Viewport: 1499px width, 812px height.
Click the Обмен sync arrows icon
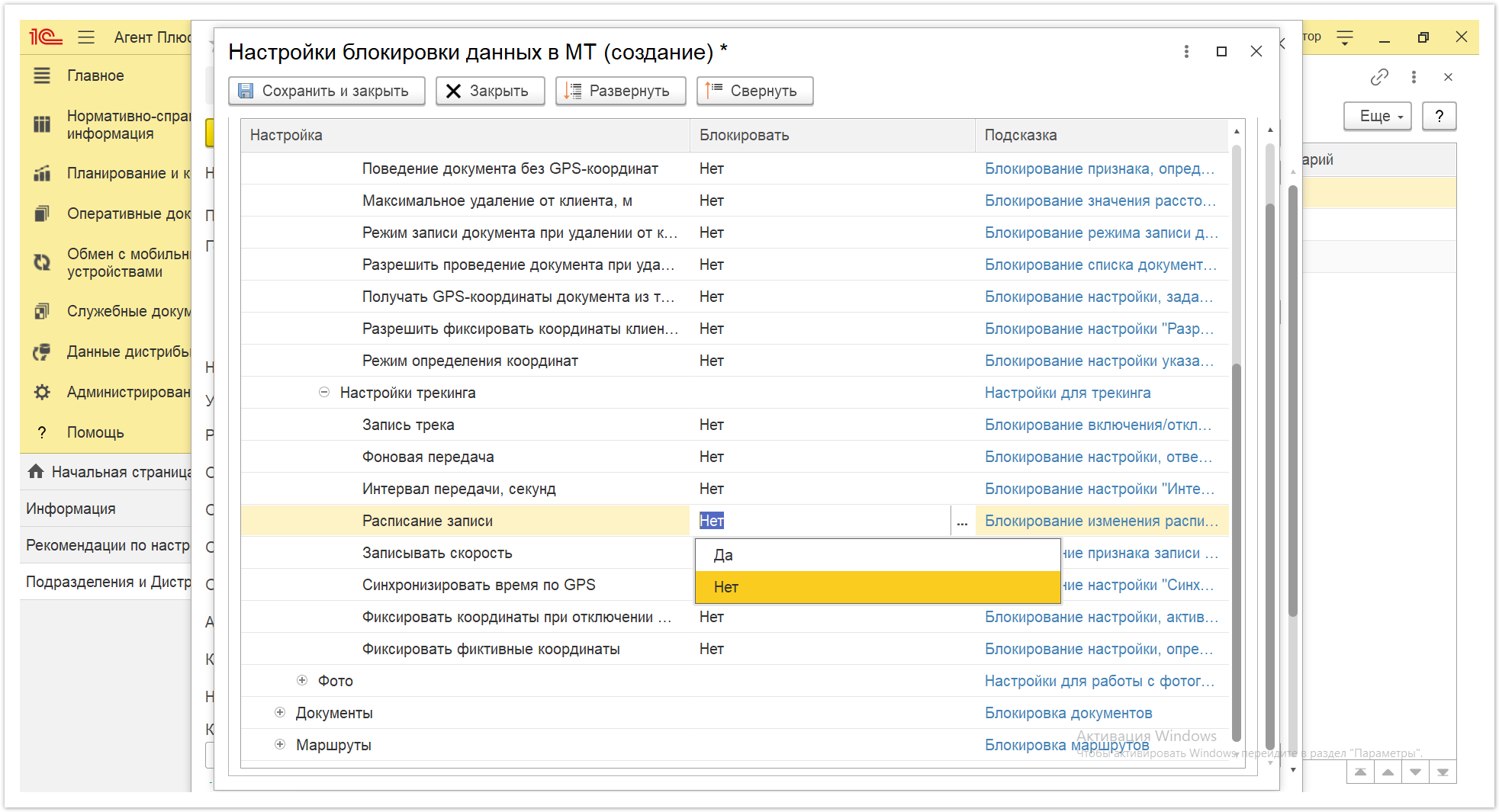click(42, 262)
